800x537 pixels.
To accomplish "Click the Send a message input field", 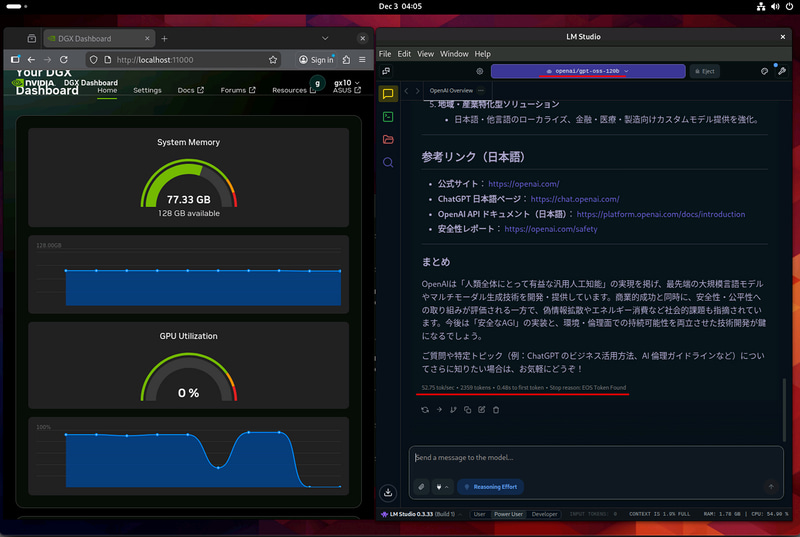I will click(x=596, y=458).
